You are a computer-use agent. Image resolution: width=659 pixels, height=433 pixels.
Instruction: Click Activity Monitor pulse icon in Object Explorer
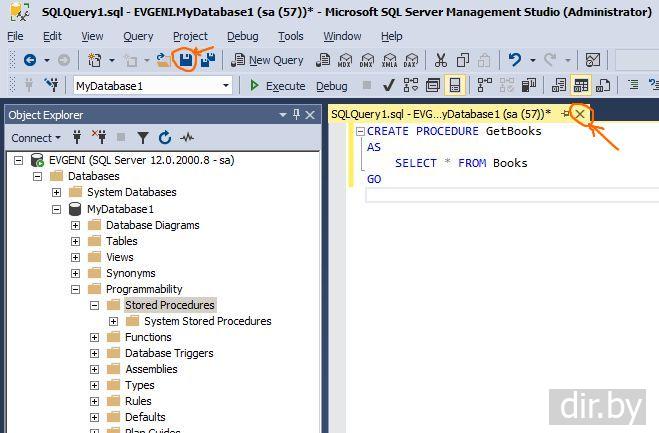[187, 137]
